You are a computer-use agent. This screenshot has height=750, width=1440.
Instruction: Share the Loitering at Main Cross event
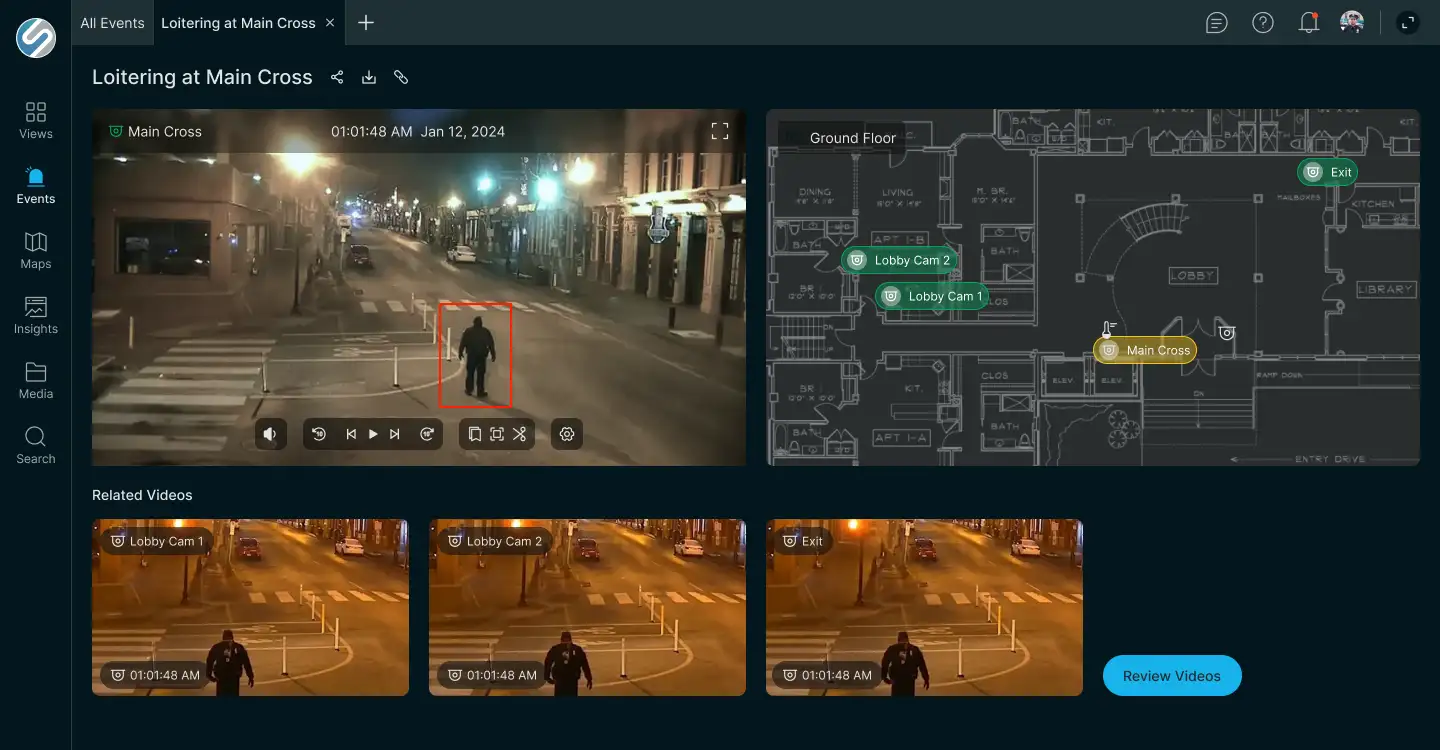point(337,77)
